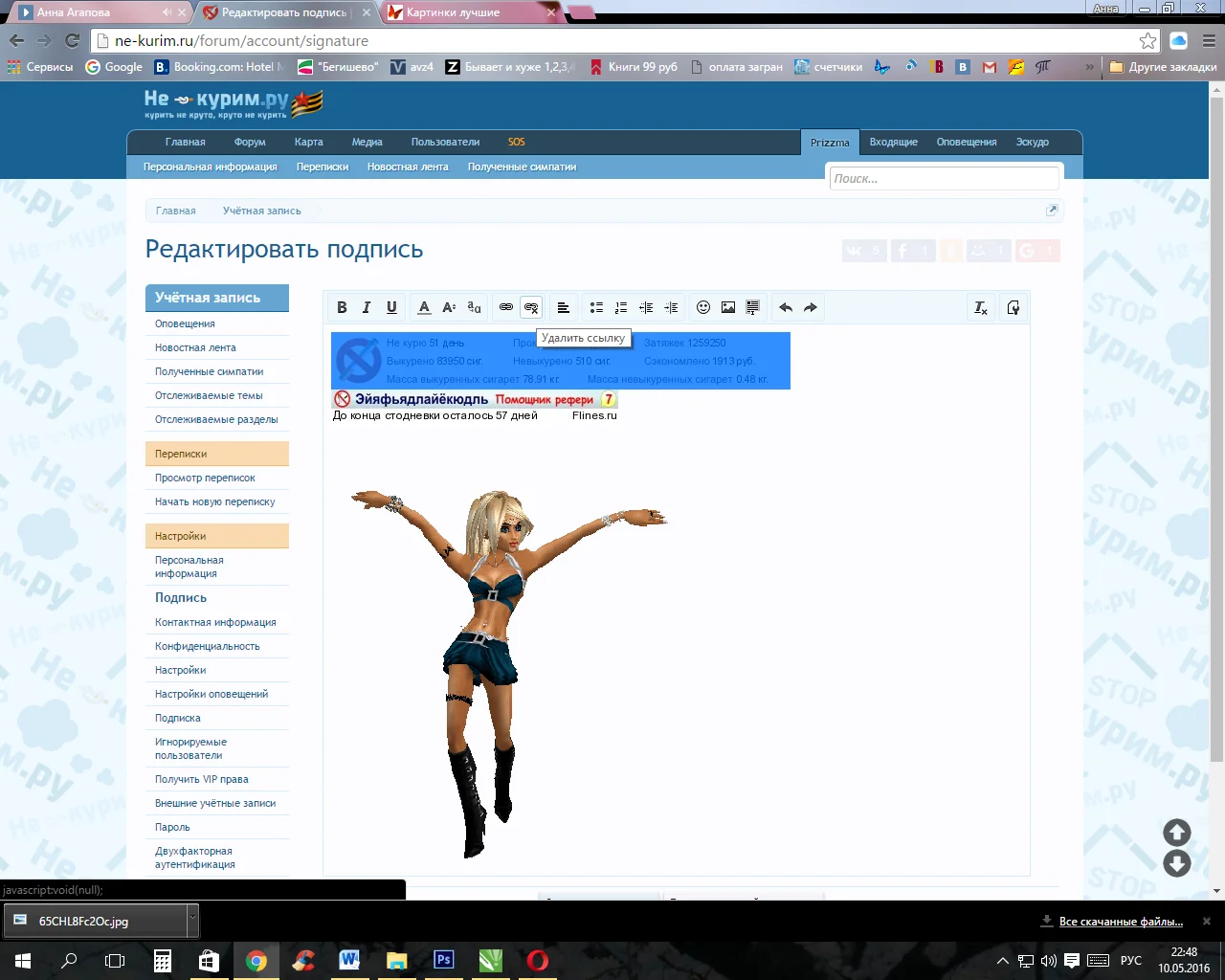This screenshot has height=980, width=1225.
Task: Expand the 65CHL8Fc2Oc.jpg download options arrow
Action: (x=192, y=921)
